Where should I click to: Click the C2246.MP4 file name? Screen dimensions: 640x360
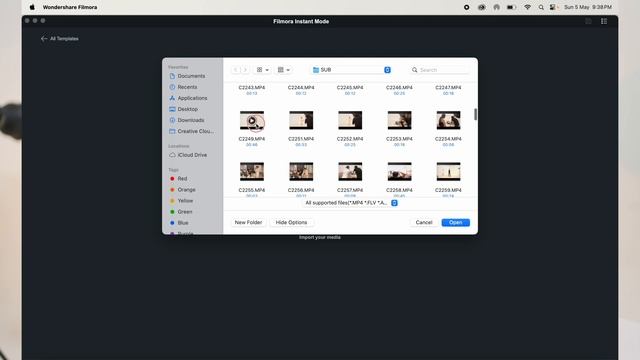tap(400, 88)
